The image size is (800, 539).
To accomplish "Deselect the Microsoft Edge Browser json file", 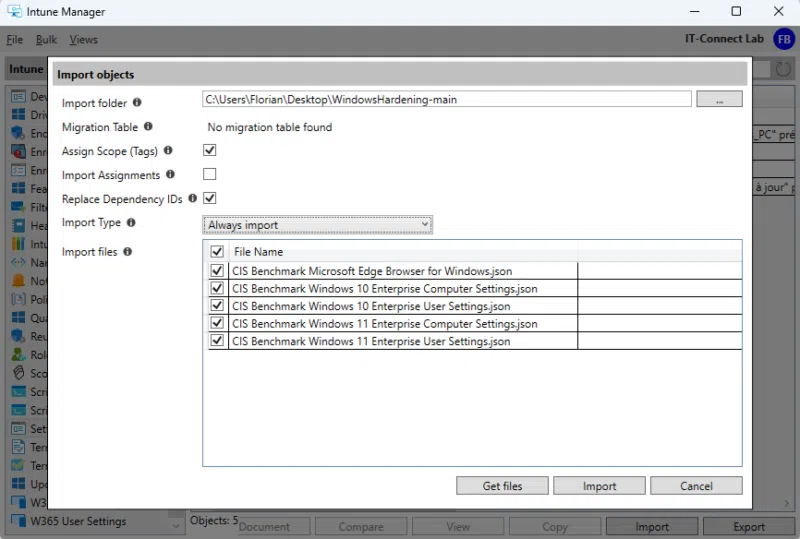I will click(217, 271).
